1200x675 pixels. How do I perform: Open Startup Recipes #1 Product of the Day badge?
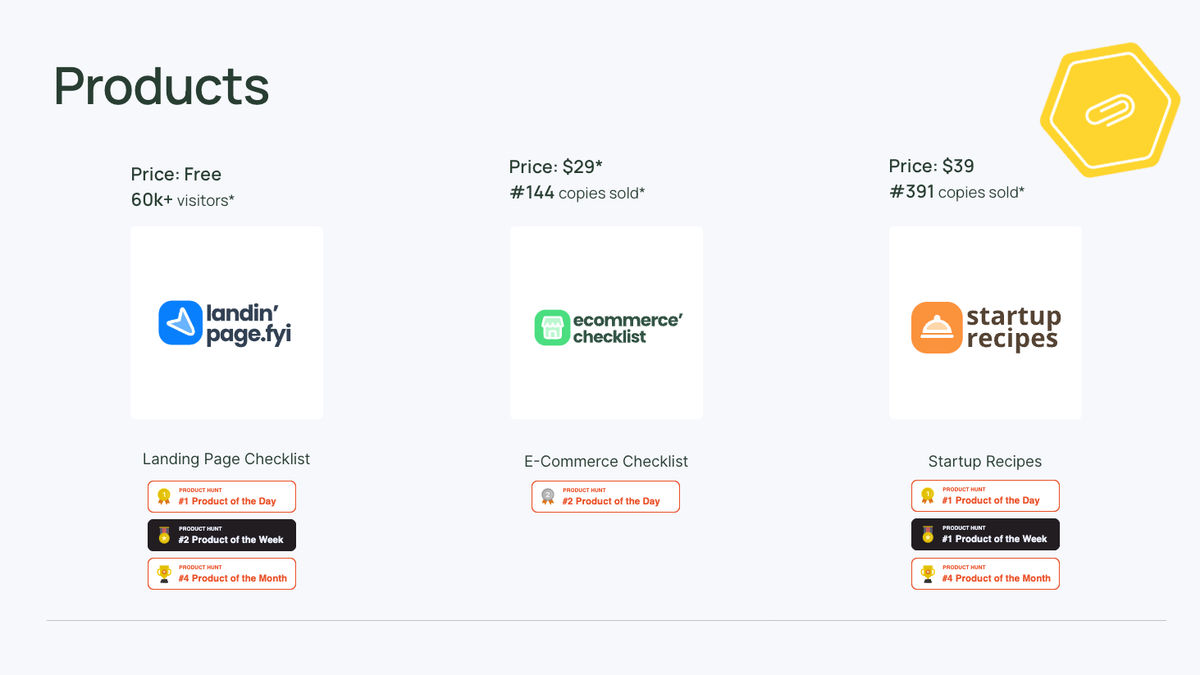coord(985,496)
